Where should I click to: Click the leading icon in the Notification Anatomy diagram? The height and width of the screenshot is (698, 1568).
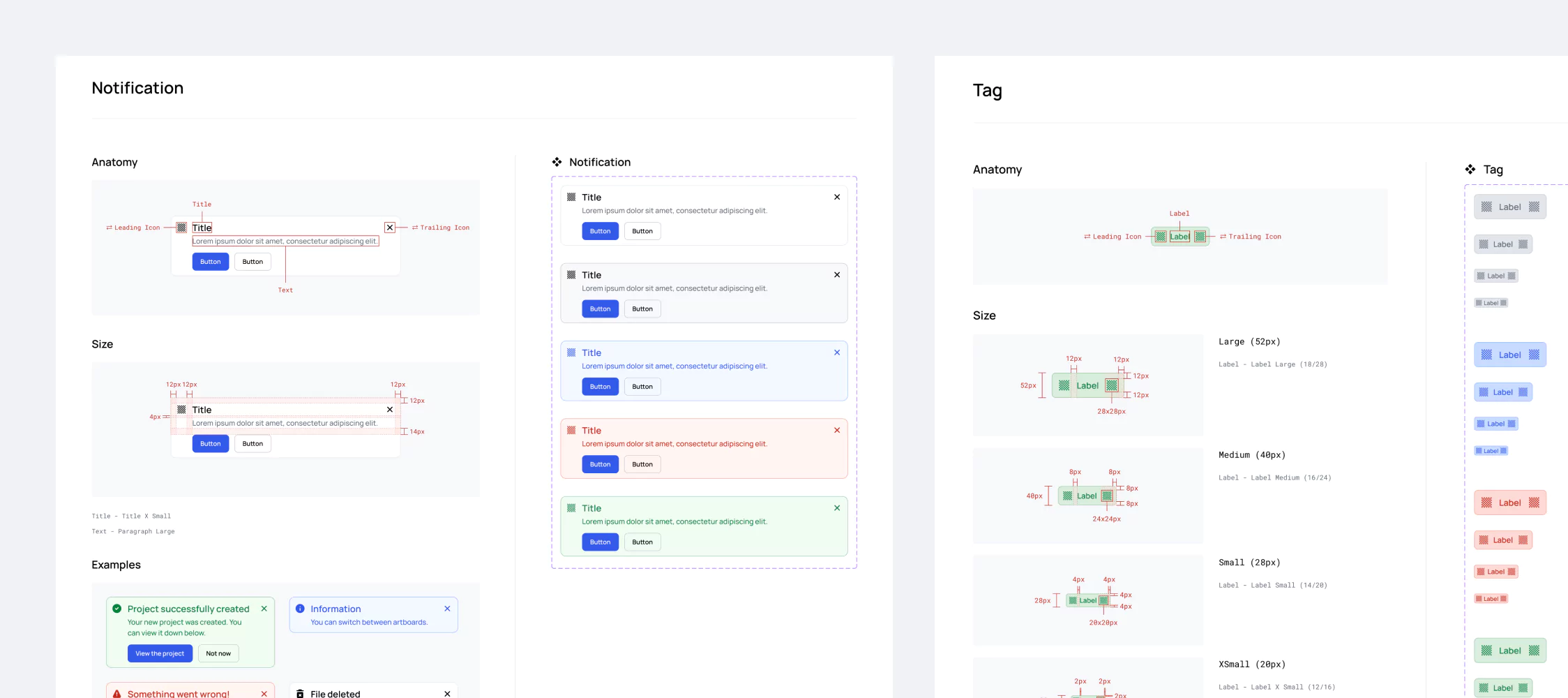181,228
